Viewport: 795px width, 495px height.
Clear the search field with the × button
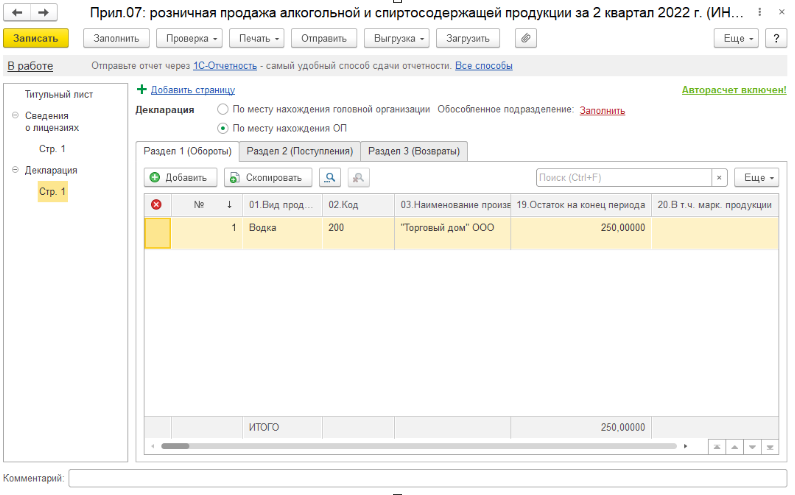[719, 177]
